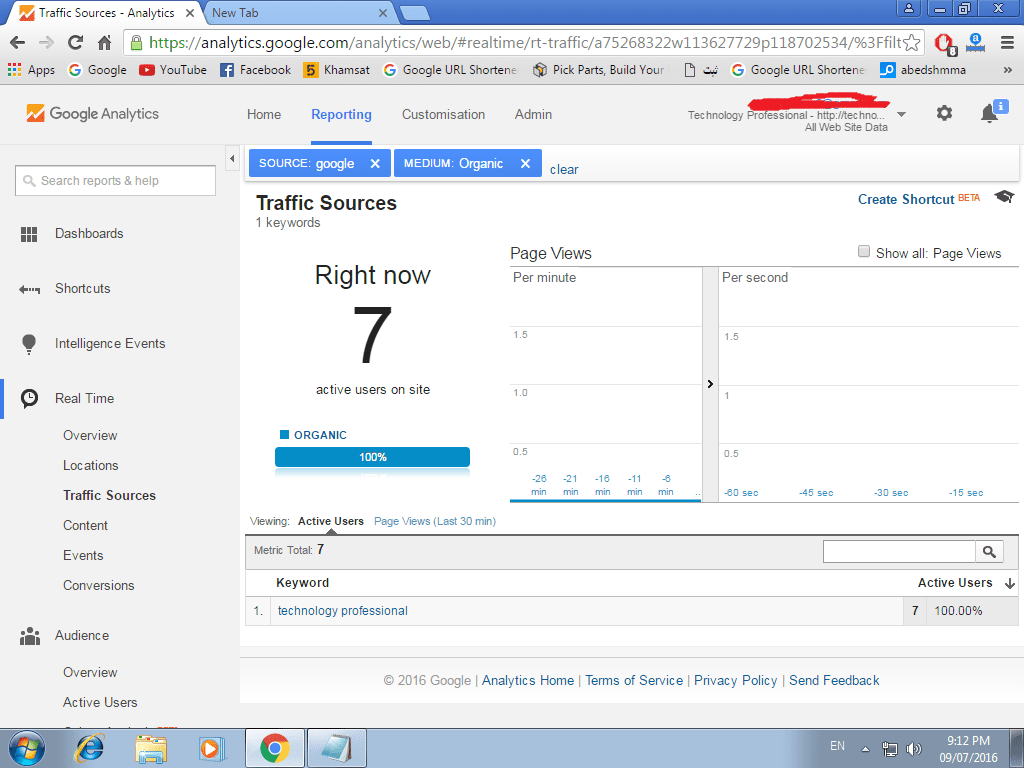1024x768 pixels.
Task: Open the technology professional keyword link
Action: point(342,611)
